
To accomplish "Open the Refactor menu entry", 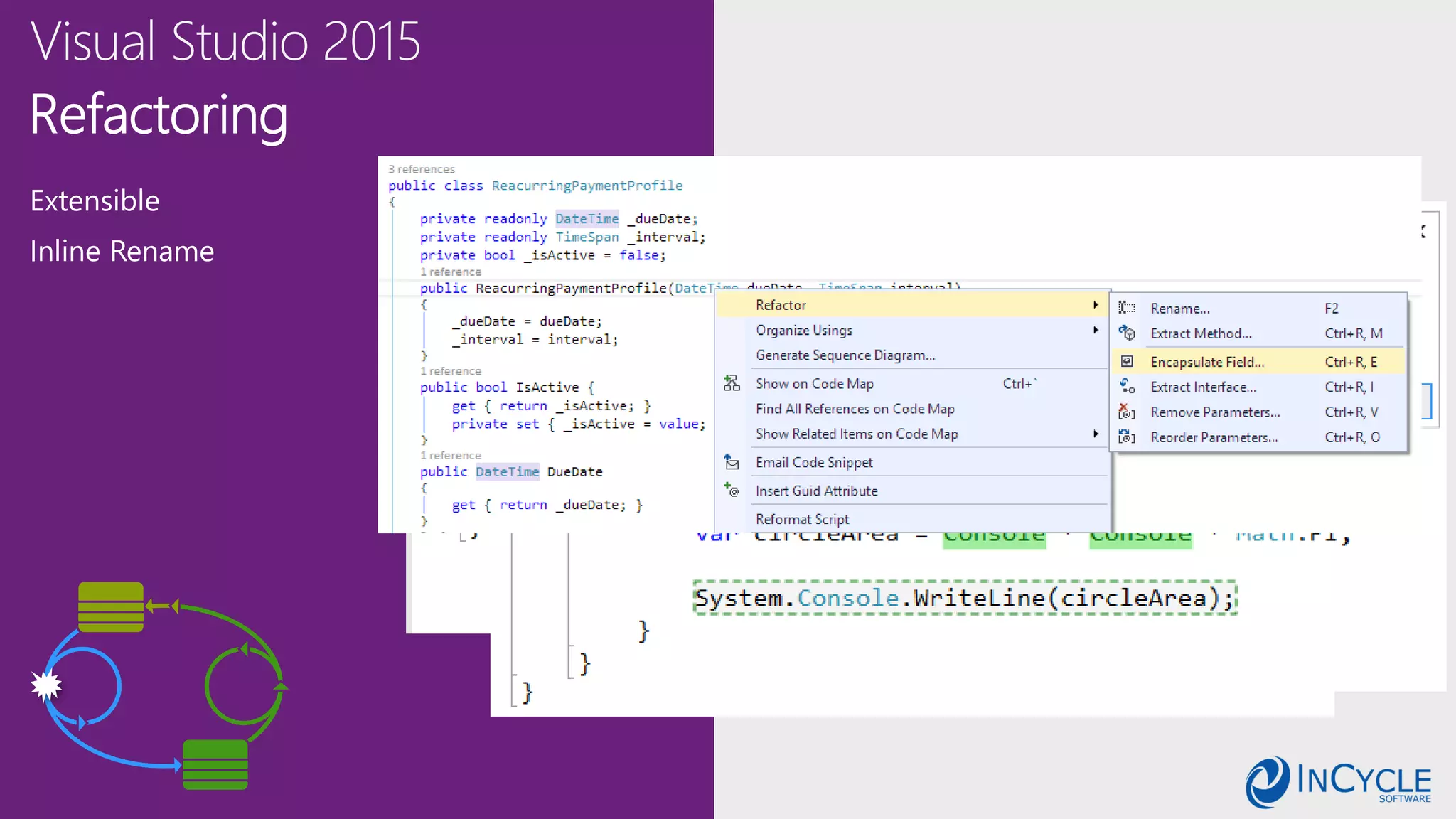I will (x=911, y=305).
